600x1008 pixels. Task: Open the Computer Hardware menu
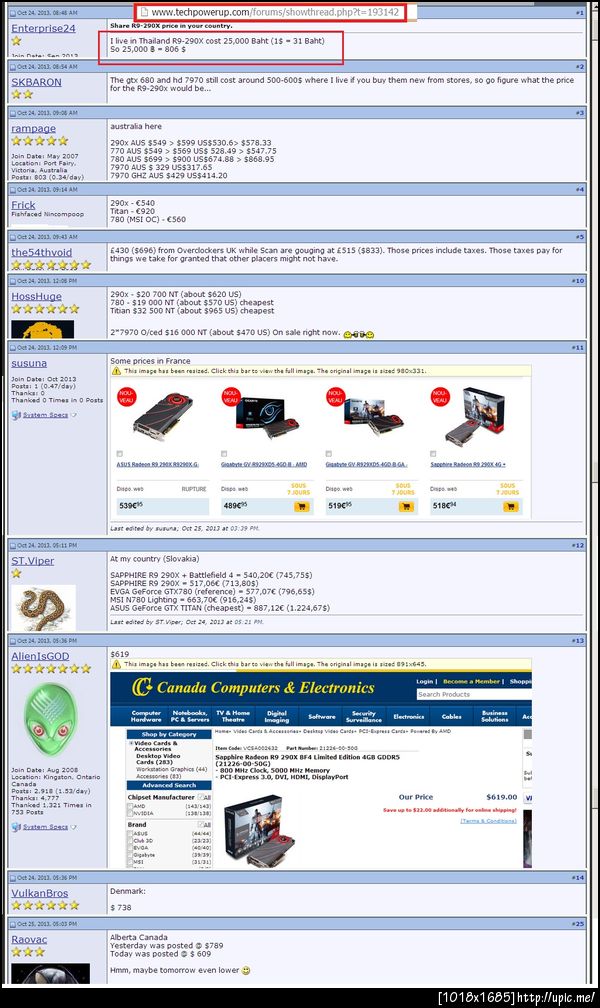click(x=146, y=716)
